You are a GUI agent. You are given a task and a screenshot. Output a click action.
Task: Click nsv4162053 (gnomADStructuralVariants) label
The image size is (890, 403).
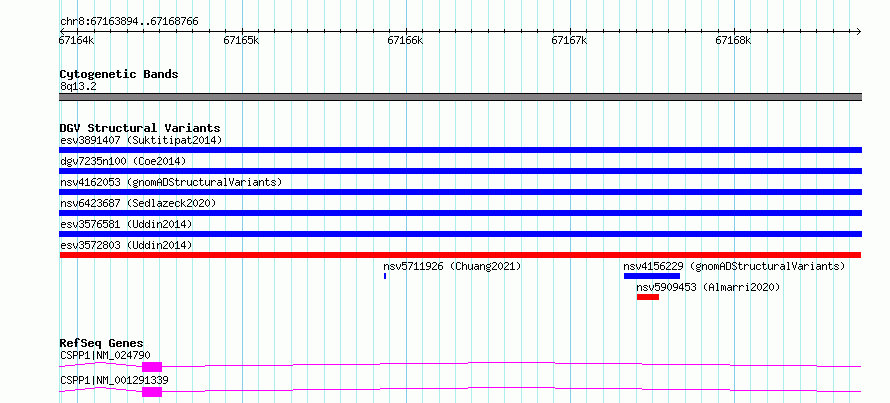click(171, 182)
